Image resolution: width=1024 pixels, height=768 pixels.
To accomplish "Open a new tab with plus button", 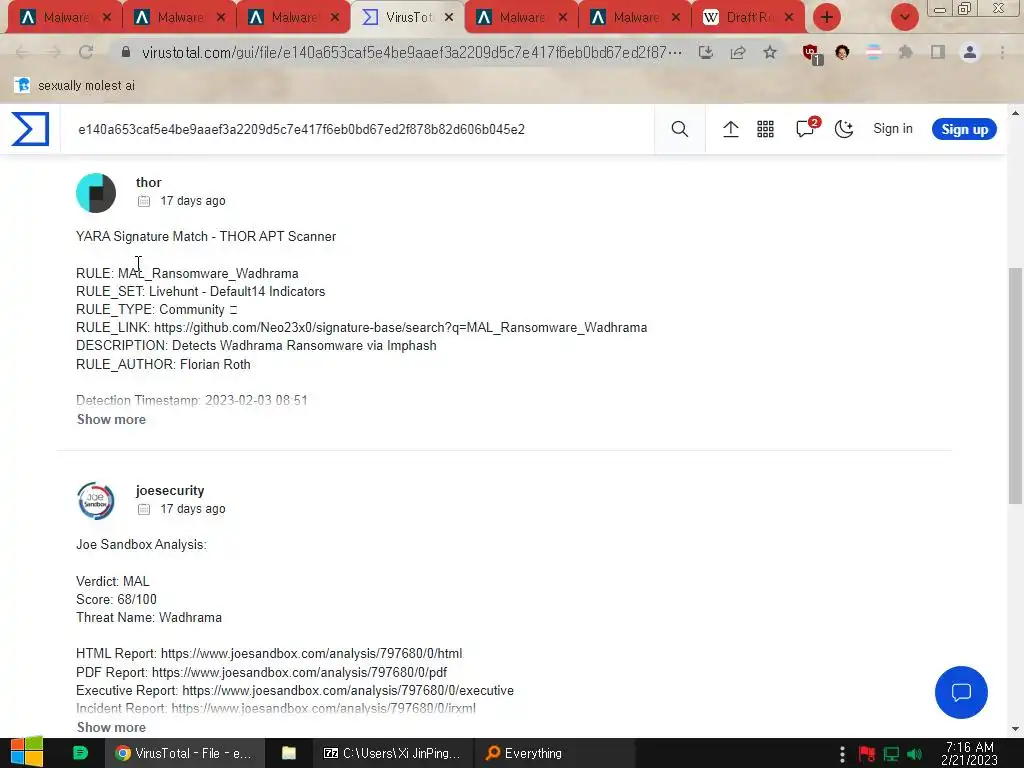I will click(x=827, y=17).
